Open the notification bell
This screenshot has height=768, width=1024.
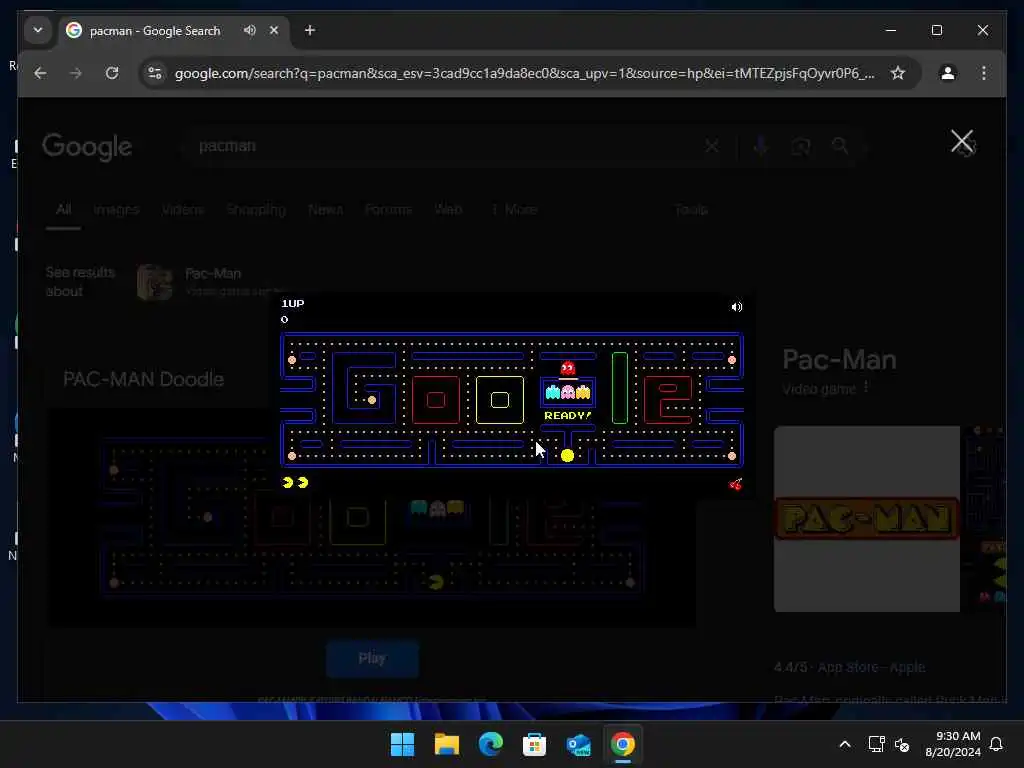pos(996,744)
